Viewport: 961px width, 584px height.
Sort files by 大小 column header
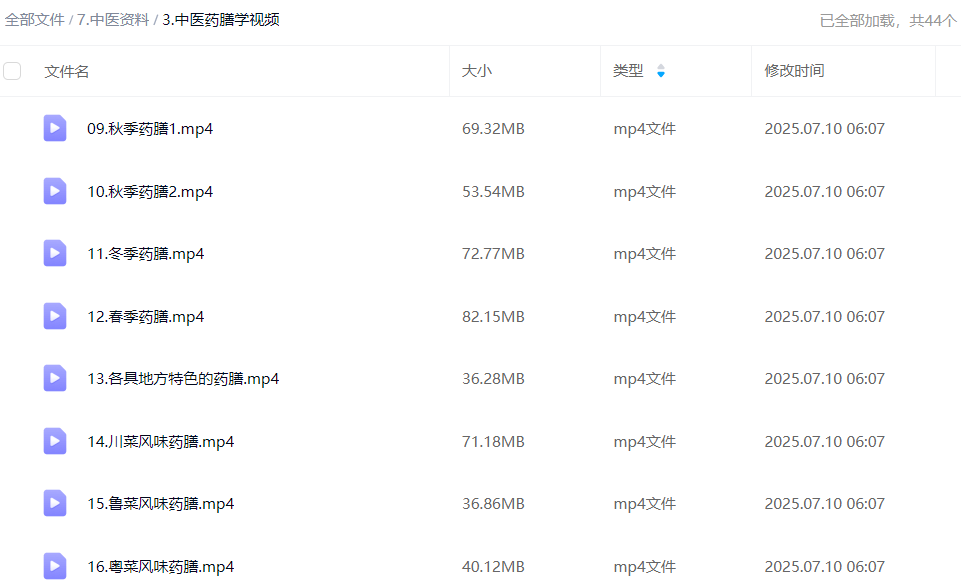coord(476,71)
